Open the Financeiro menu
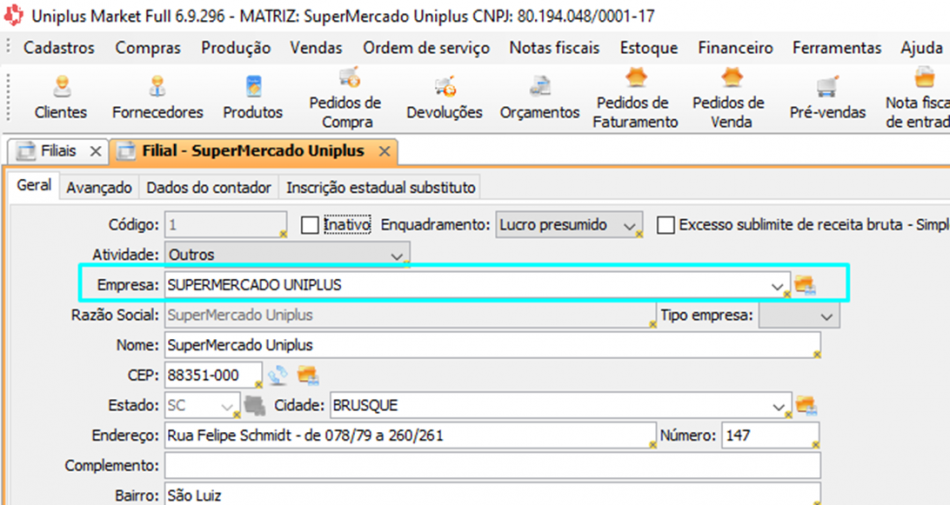 tap(735, 48)
